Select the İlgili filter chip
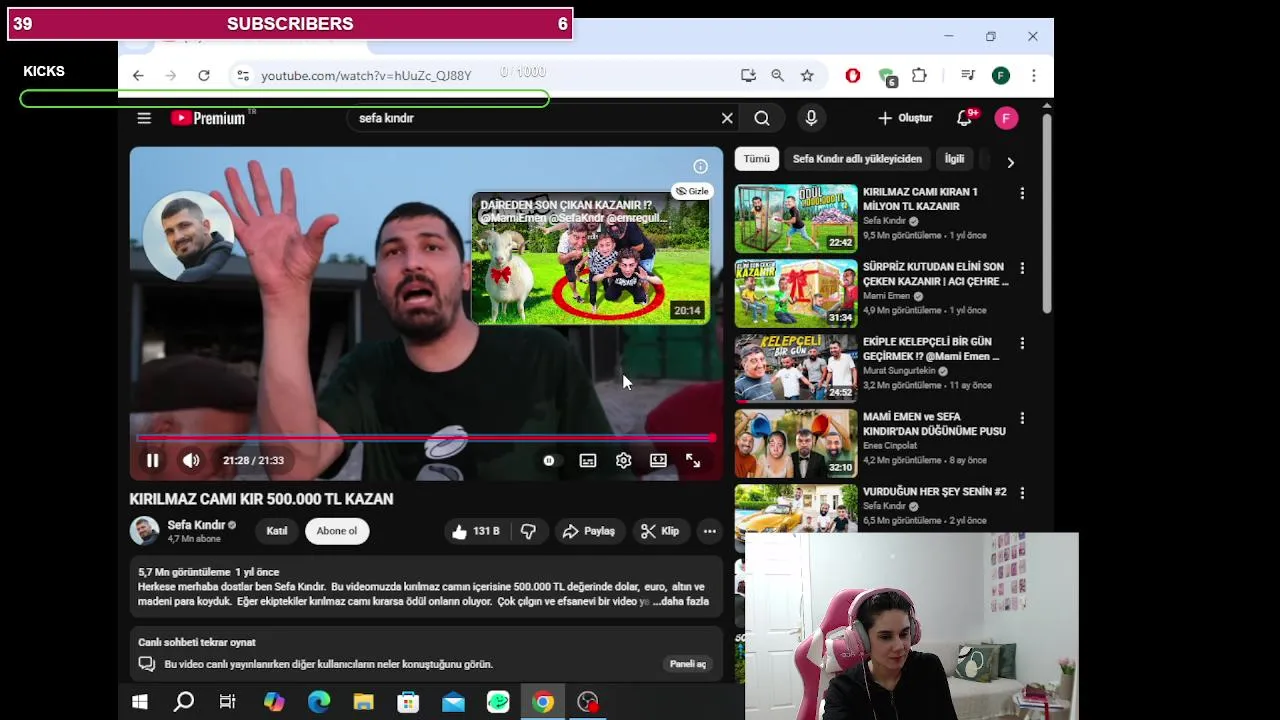This screenshot has height=720, width=1280. point(955,159)
